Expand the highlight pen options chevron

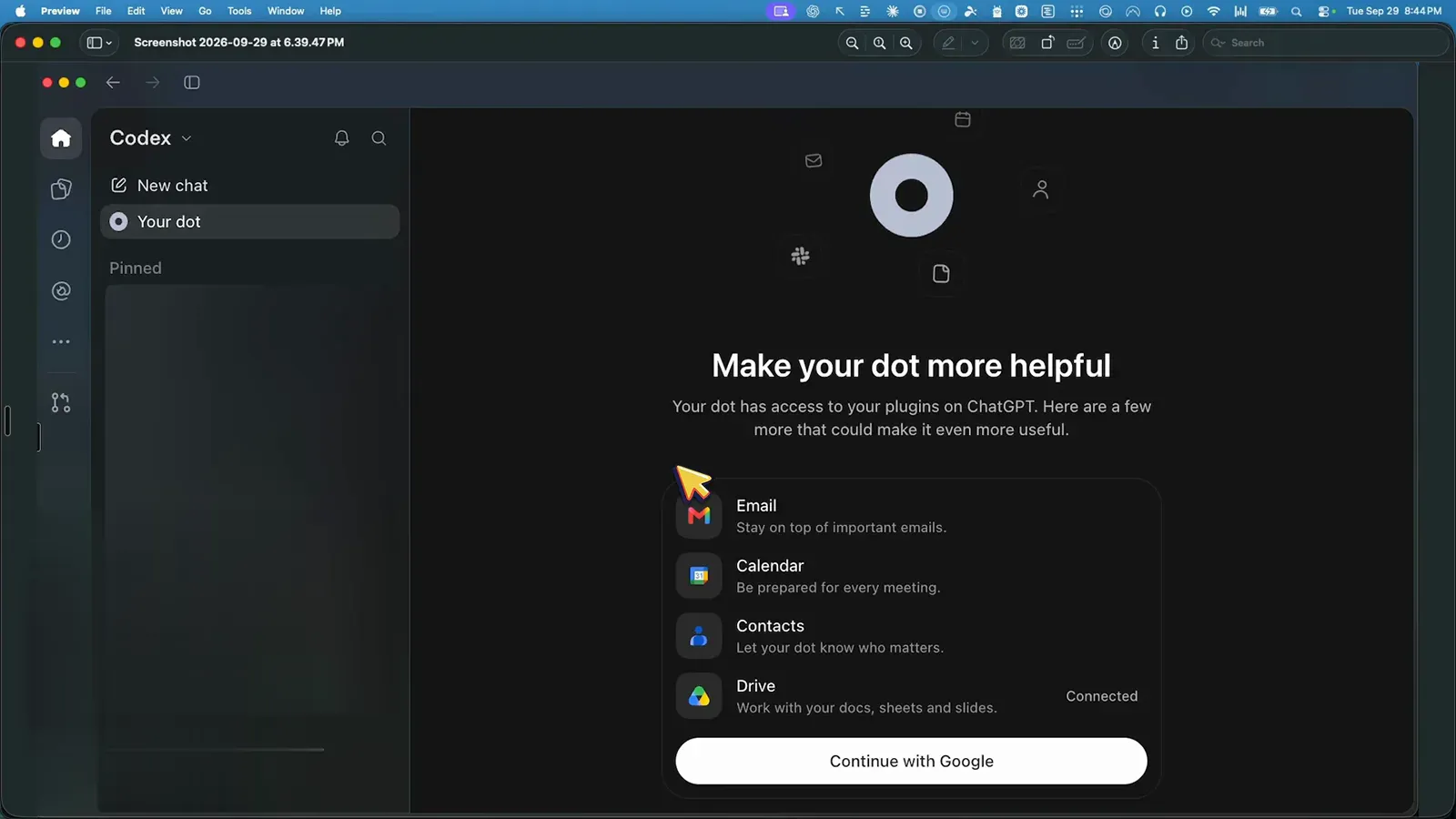pyautogui.click(x=975, y=43)
